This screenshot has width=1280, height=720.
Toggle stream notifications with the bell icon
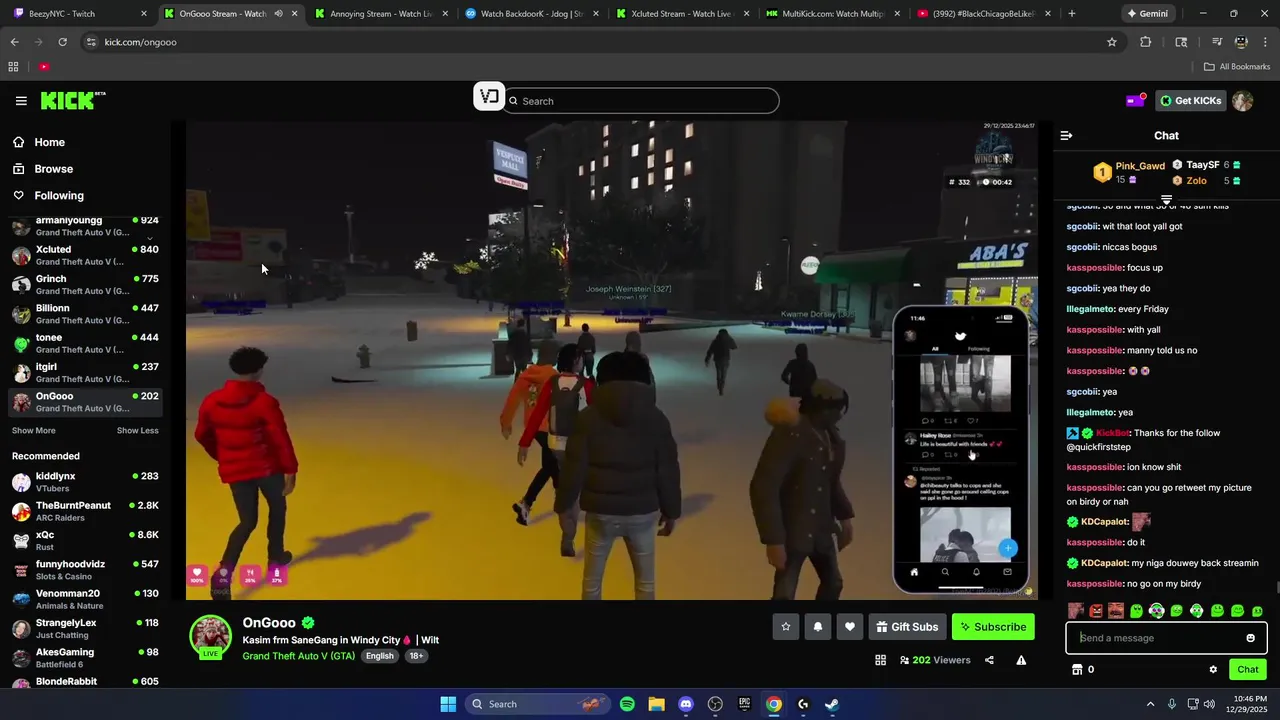[818, 627]
